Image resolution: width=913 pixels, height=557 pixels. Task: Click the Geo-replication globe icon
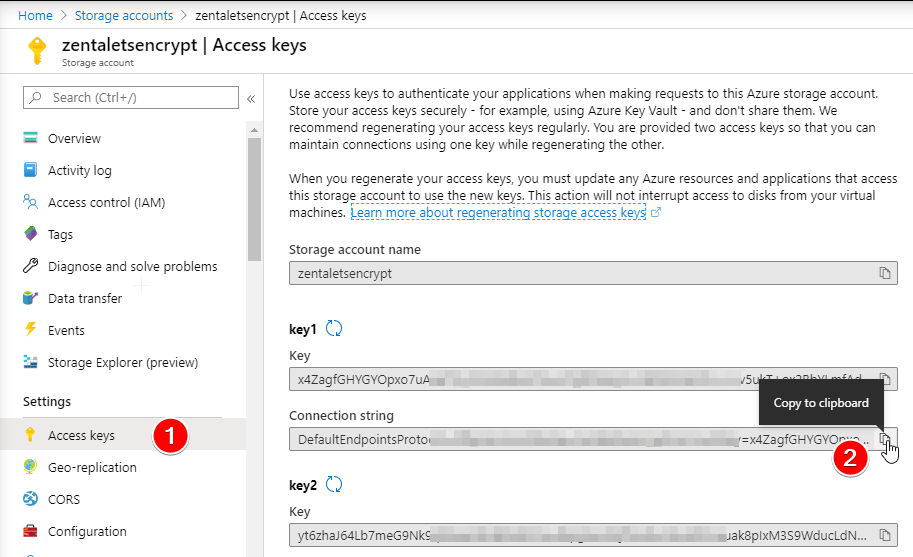click(30, 466)
